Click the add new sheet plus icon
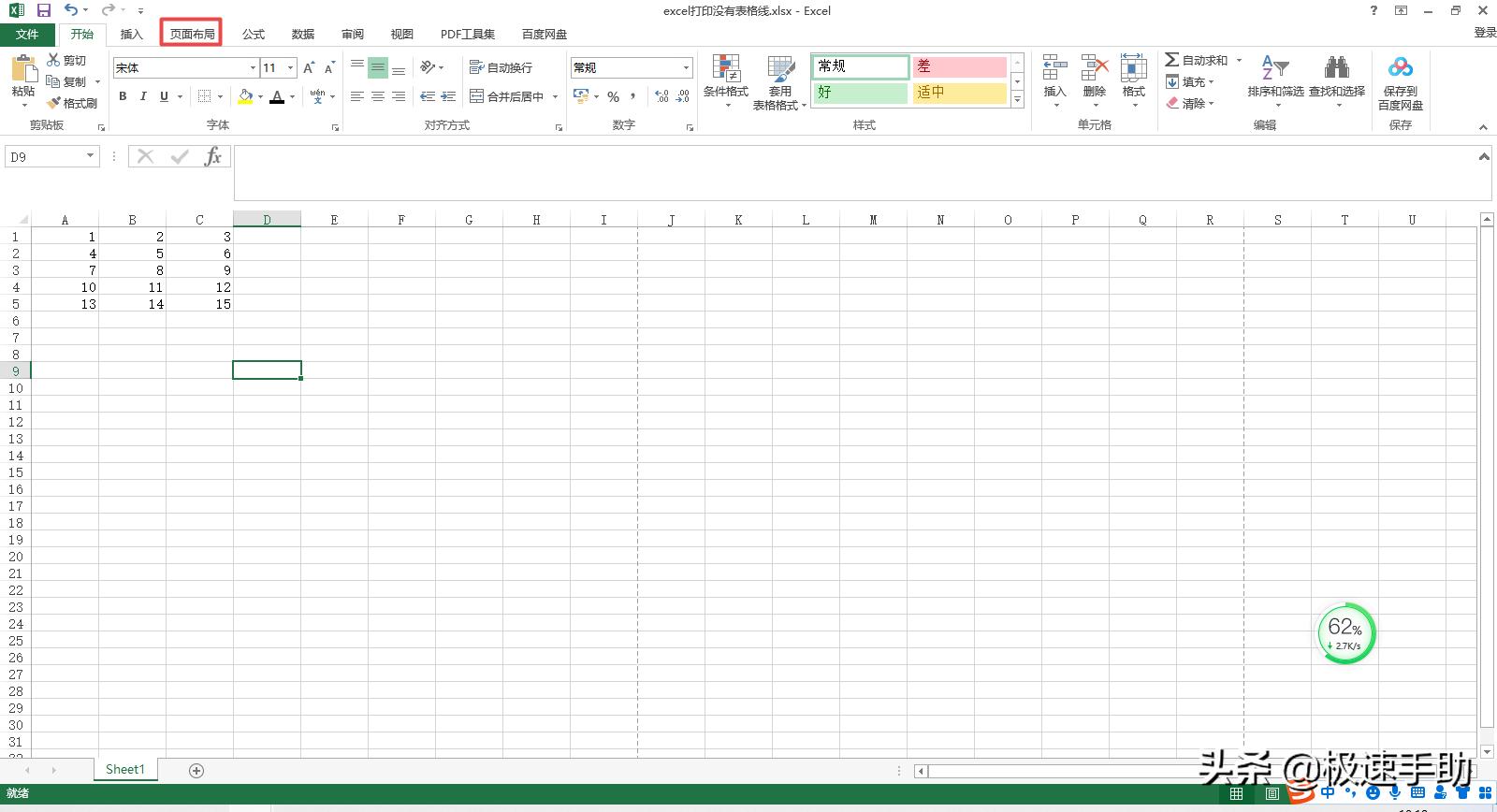This screenshot has width=1497, height=812. pos(196,770)
